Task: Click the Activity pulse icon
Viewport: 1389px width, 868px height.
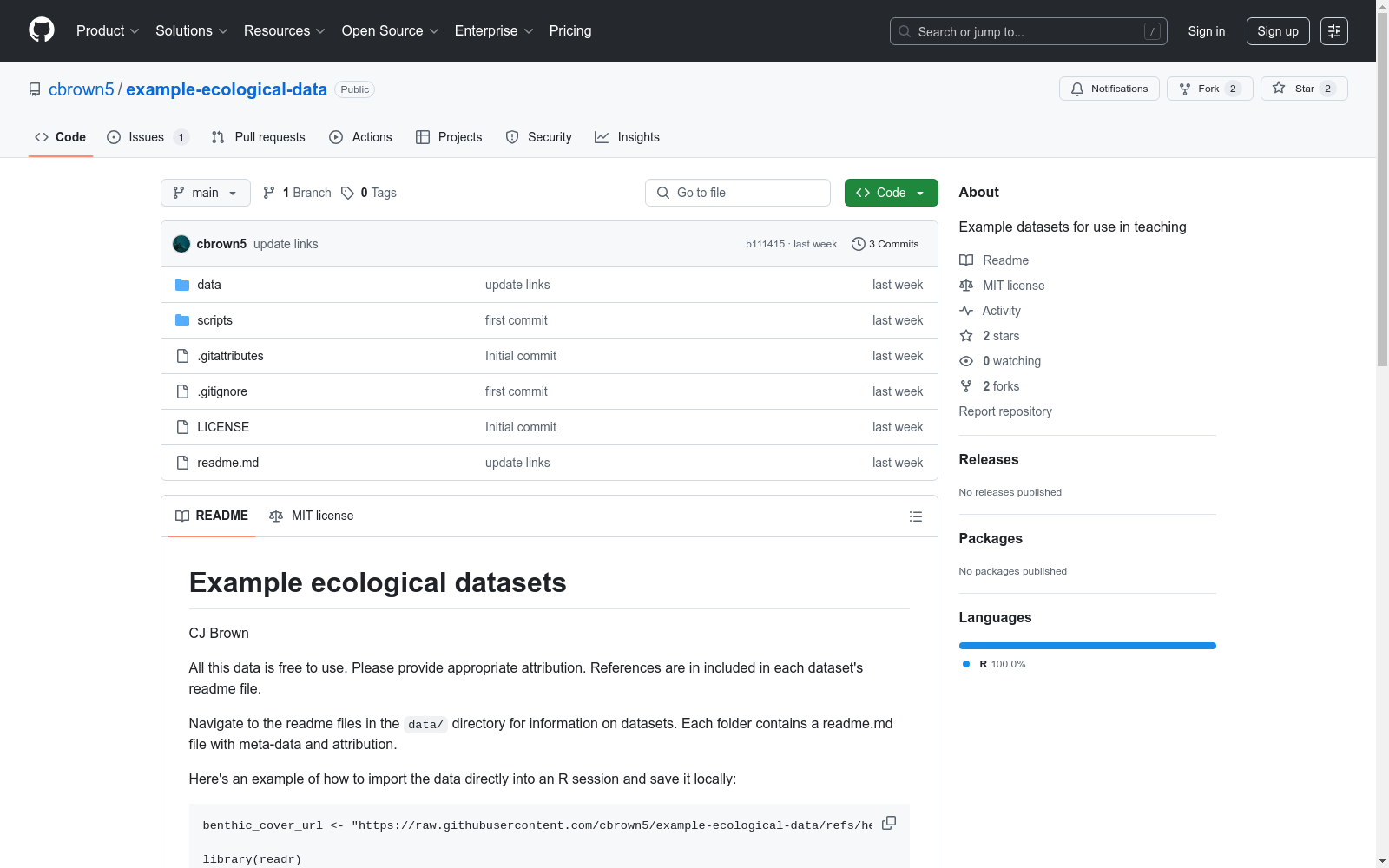Action: (x=966, y=311)
